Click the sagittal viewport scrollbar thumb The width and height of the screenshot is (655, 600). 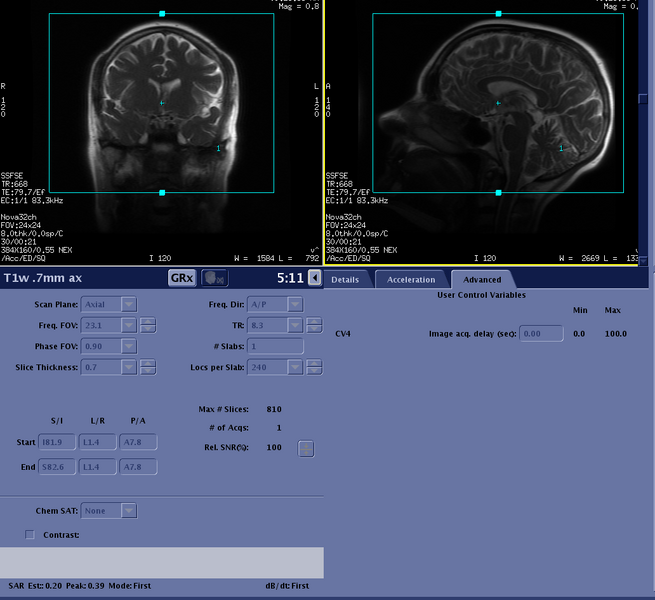click(x=643, y=99)
